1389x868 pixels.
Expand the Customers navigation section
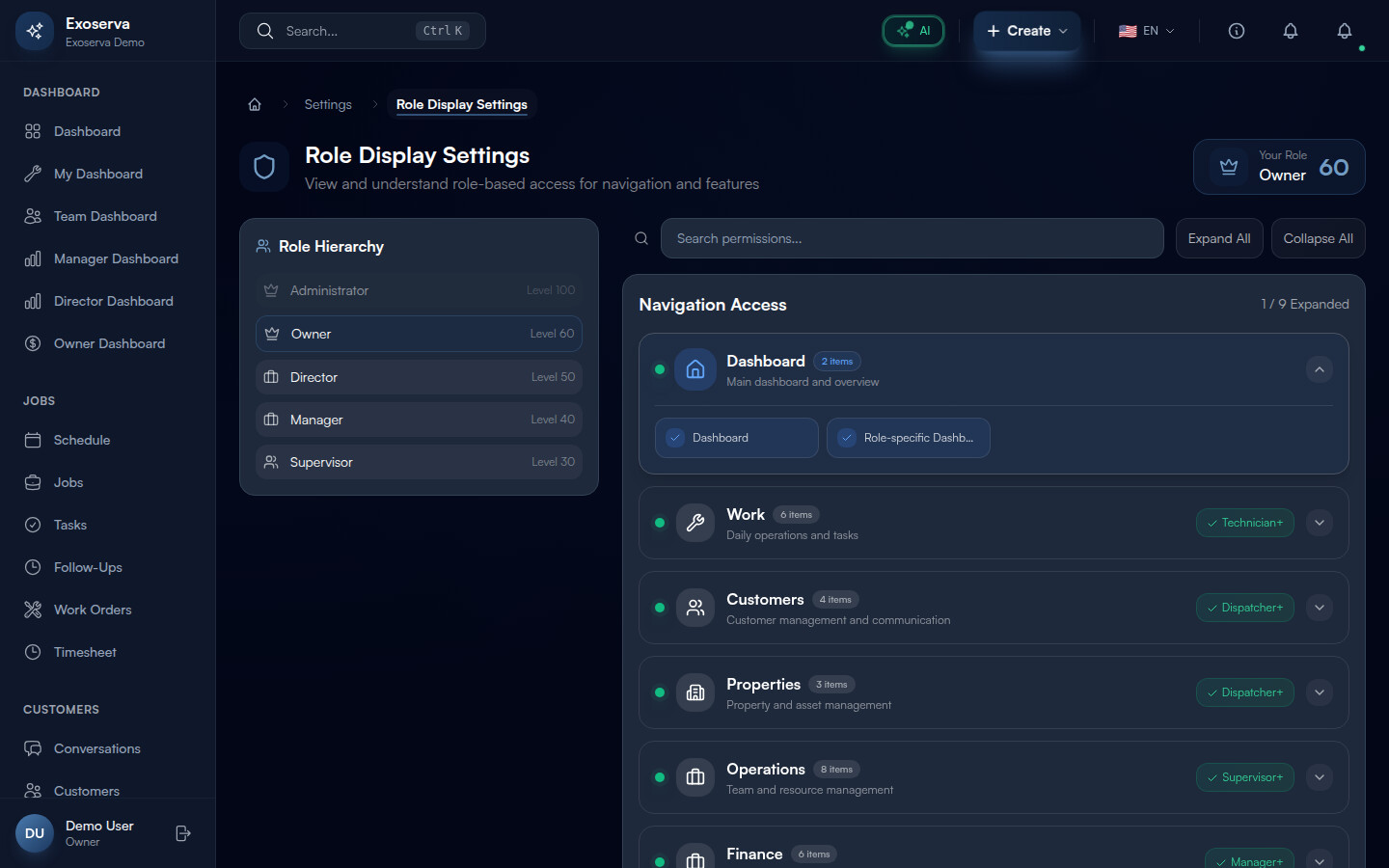click(x=1319, y=608)
